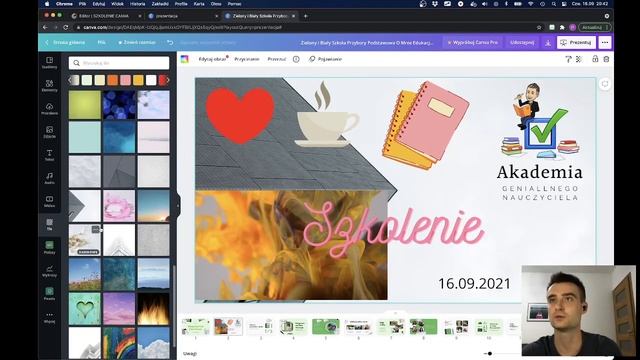Switch to the prezentacja browser tab
Viewport: 640px width, 360px height.
pos(182,16)
